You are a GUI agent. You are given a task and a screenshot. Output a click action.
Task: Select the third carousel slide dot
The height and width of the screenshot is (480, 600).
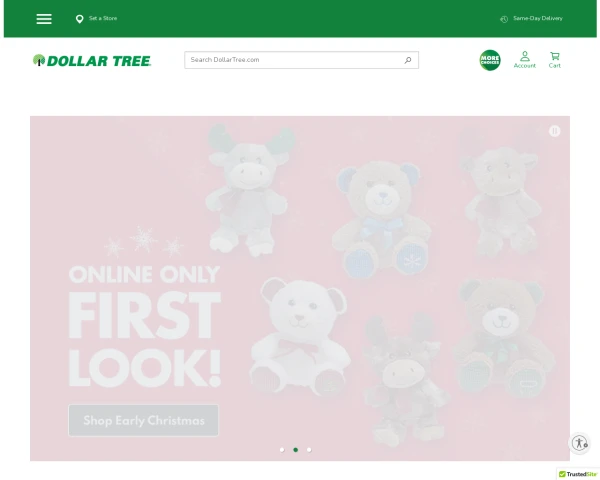pyautogui.click(x=309, y=450)
